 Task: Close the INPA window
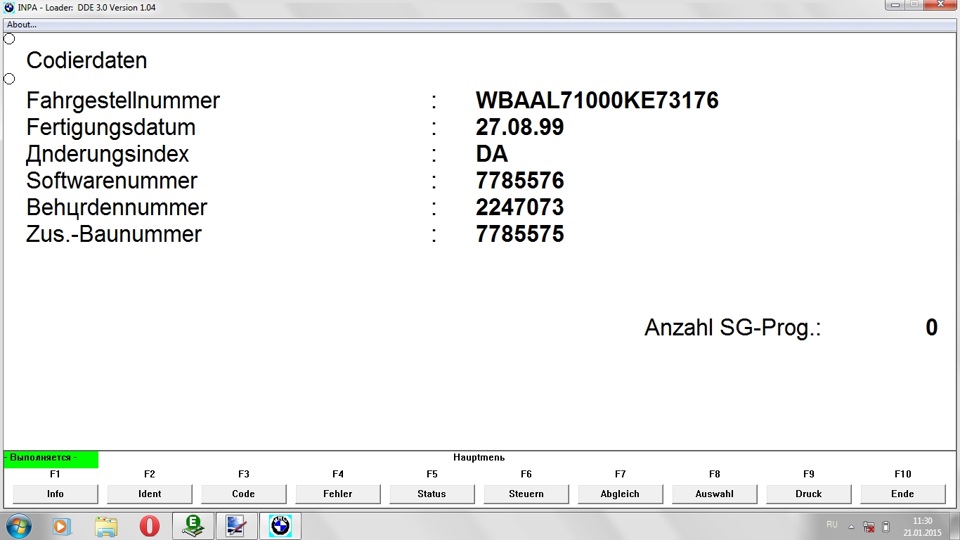(x=942, y=5)
